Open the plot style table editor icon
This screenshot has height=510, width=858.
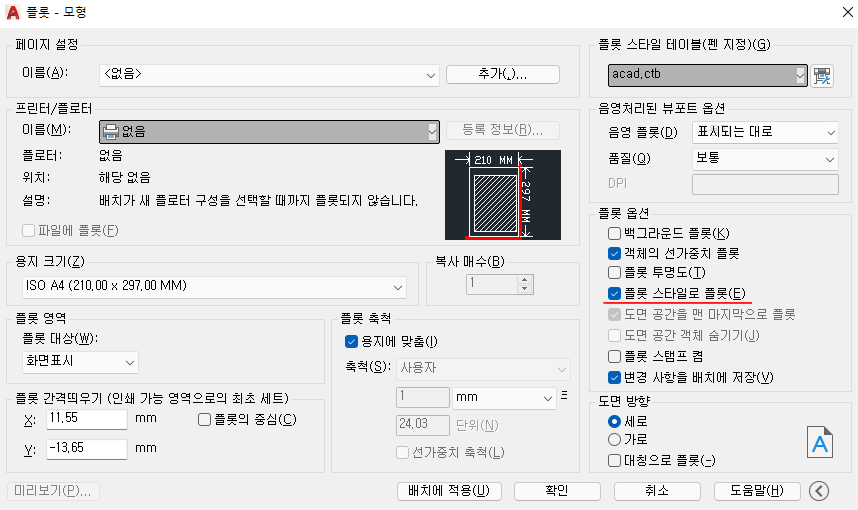click(821, 76)
